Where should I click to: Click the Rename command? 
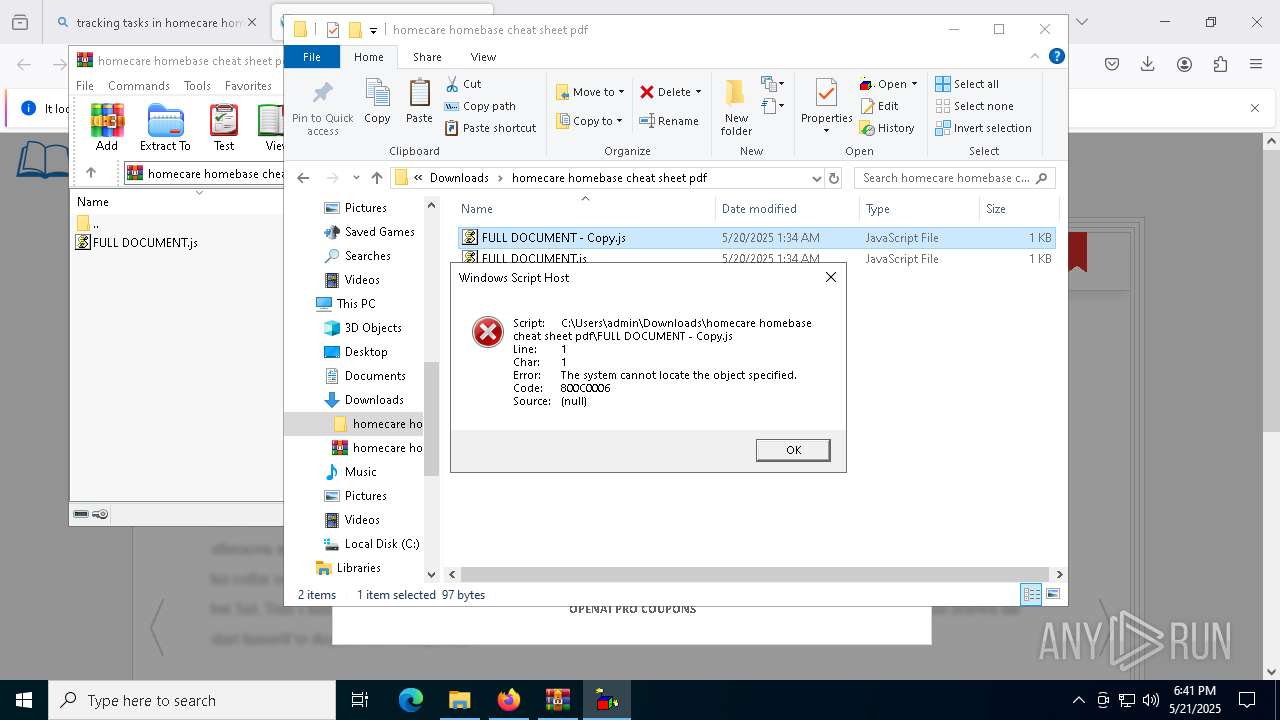coord(669,121)
